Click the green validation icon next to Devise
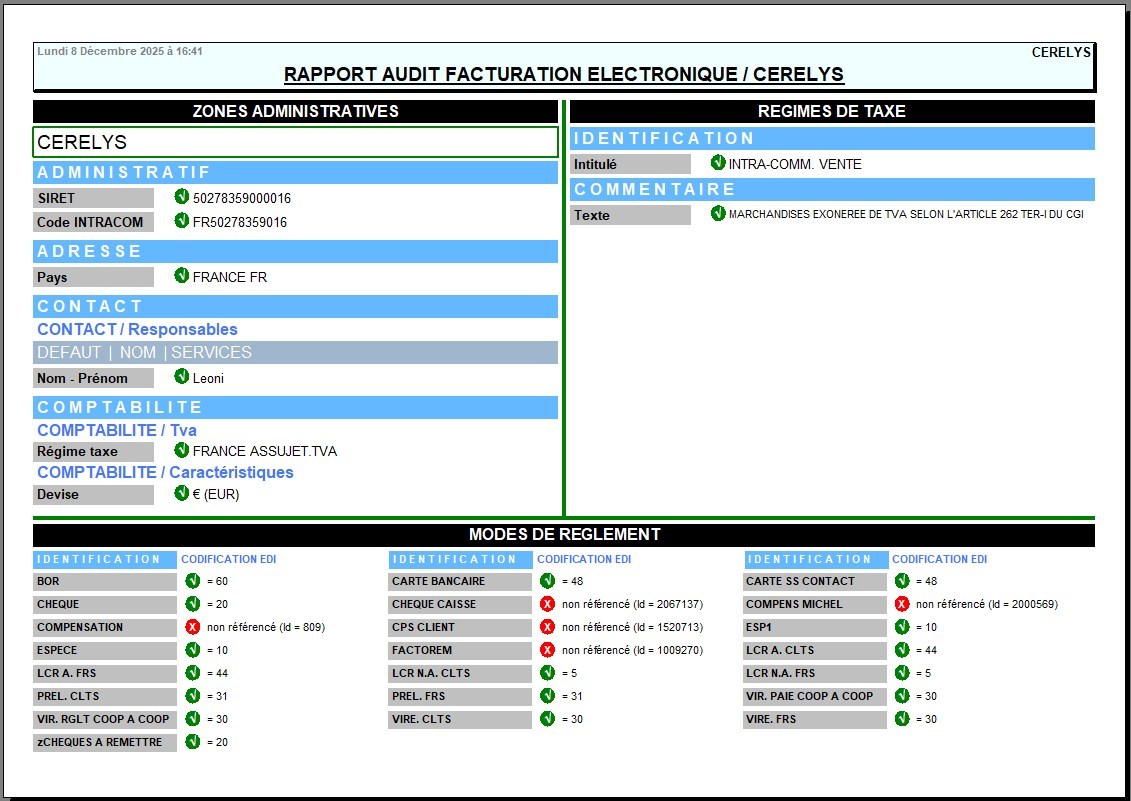 [181, 493]
